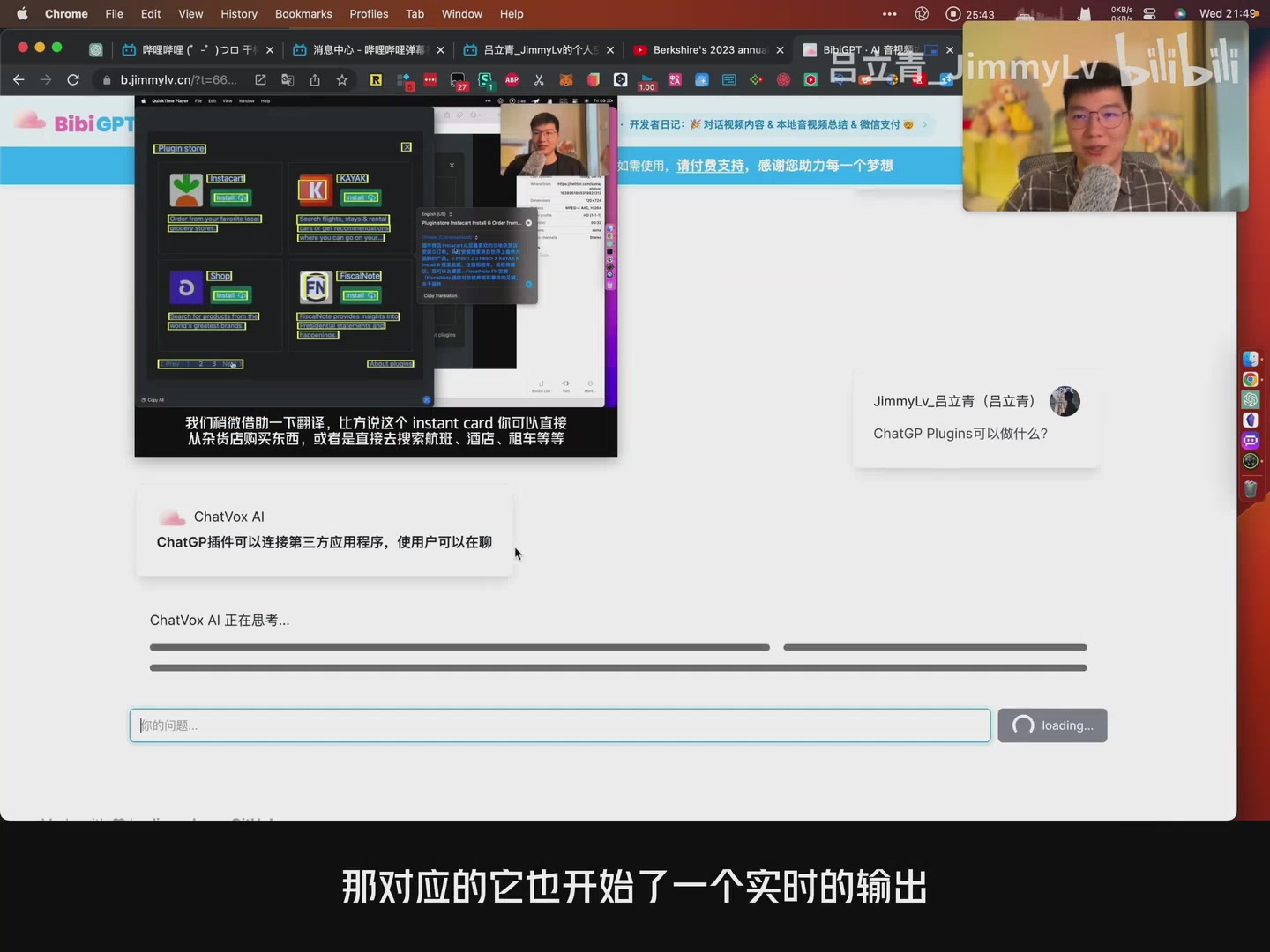
Task: Toggle the bookmark star in the address bar
Action: click(342, 79)
